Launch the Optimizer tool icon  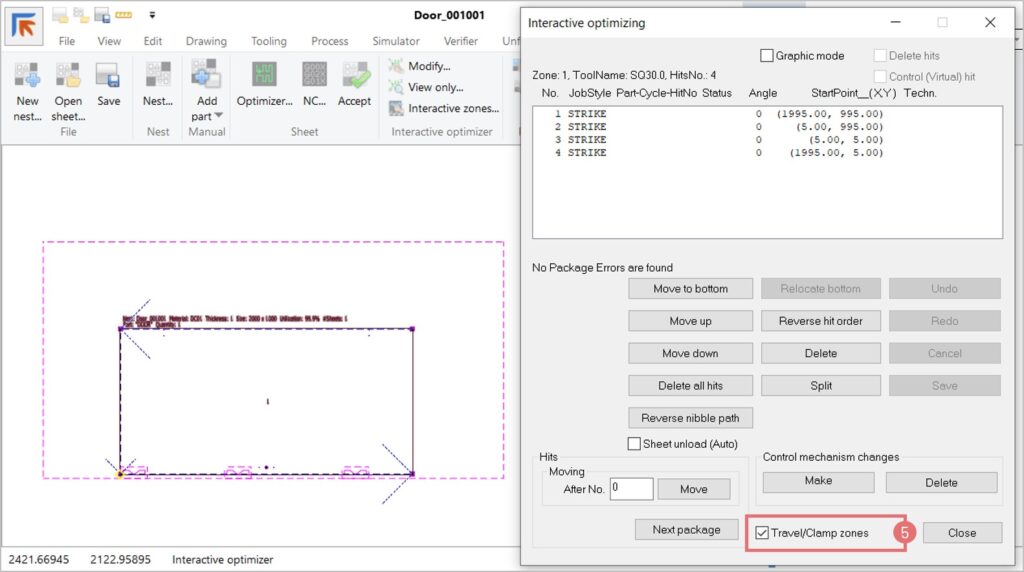[x=264, y=76]
